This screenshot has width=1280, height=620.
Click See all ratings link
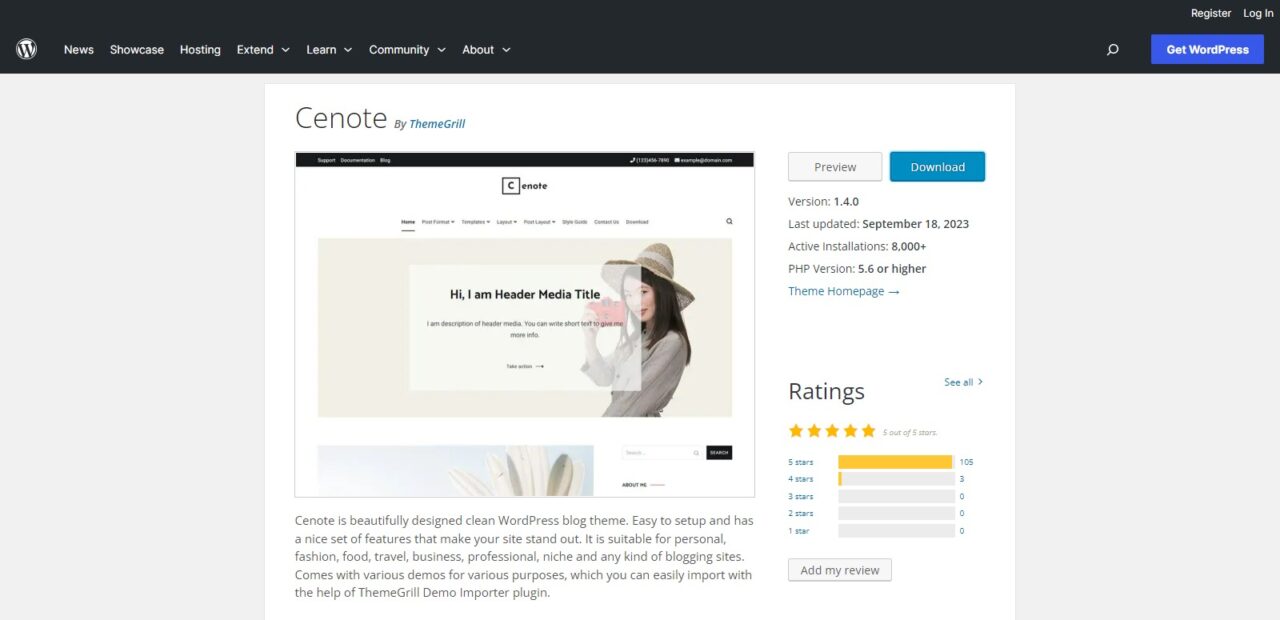pyautogui.click(x=964, y=382)
